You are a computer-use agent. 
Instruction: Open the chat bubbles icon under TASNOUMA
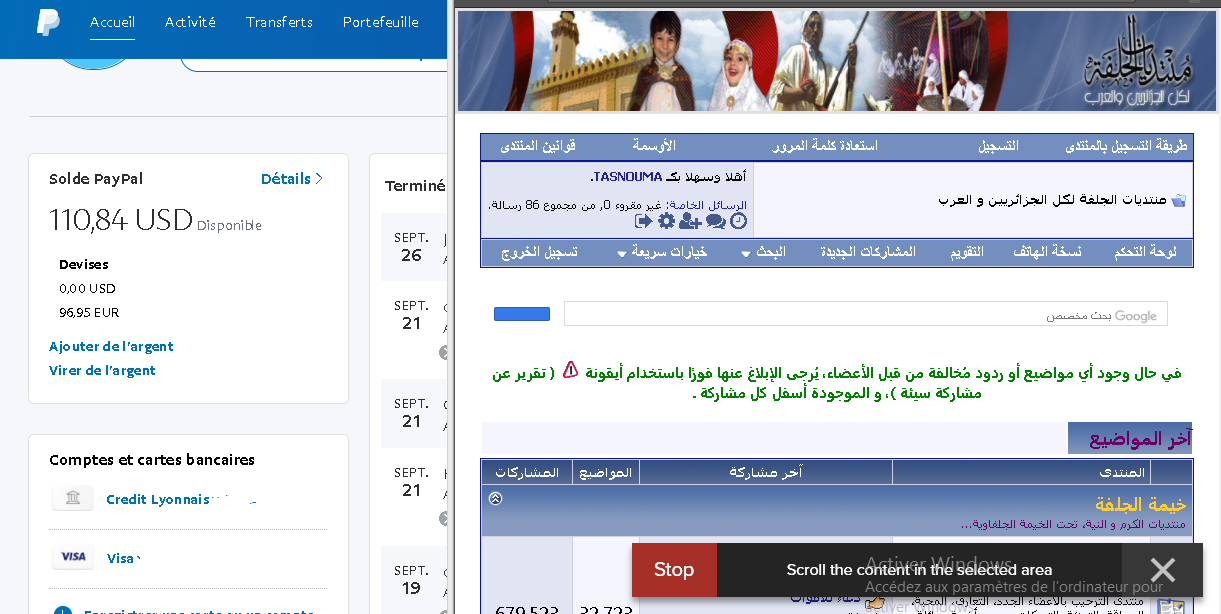pyautogui.click(x=716, y=221)
